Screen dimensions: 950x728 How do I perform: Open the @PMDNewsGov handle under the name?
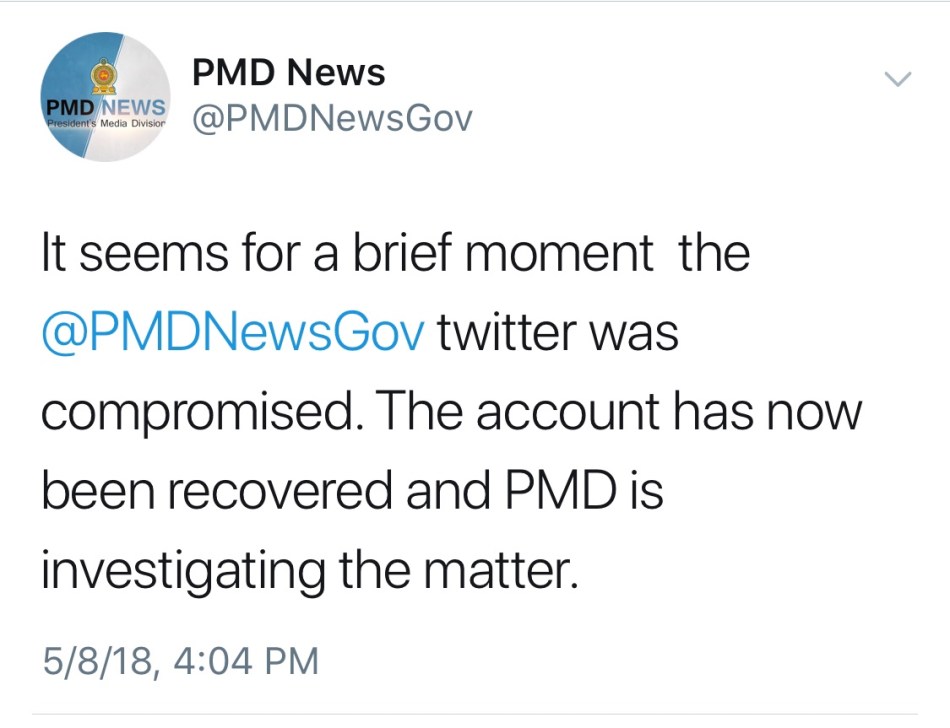pyautogui.click(x=331, y=119)
